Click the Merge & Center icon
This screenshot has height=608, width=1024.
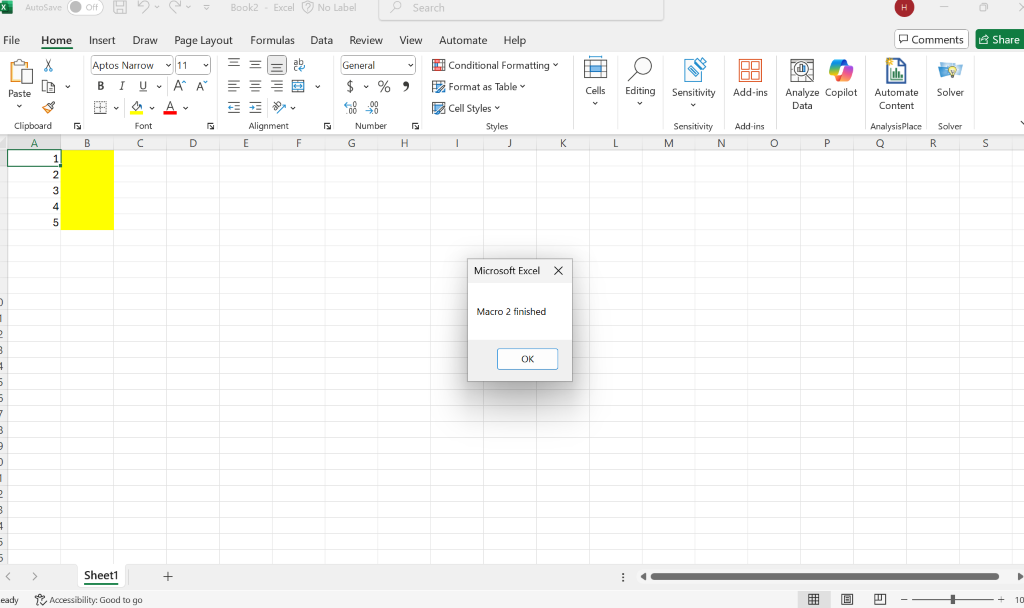[298, 86]
